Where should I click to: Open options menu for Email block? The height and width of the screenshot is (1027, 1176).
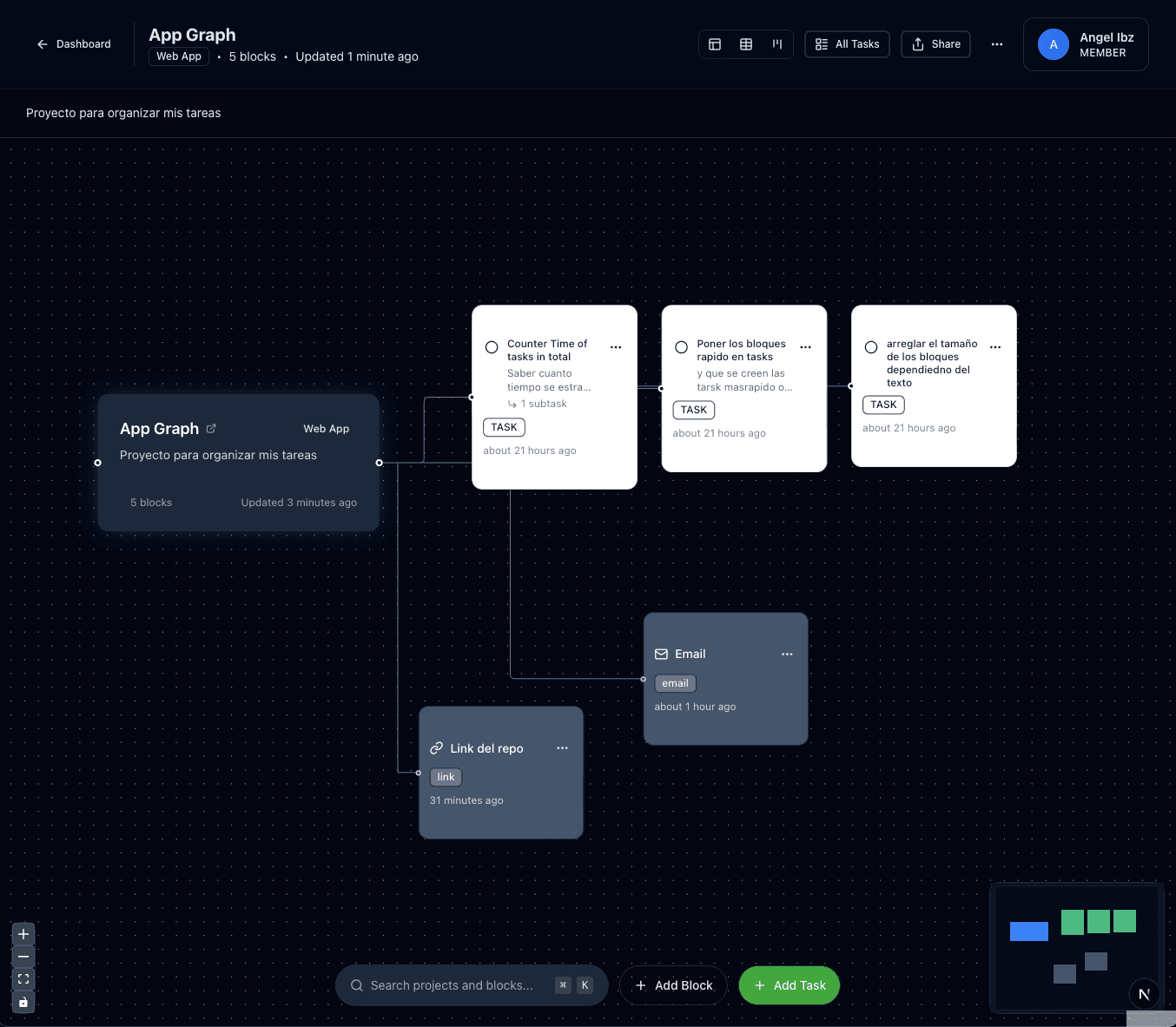(787, 655)
